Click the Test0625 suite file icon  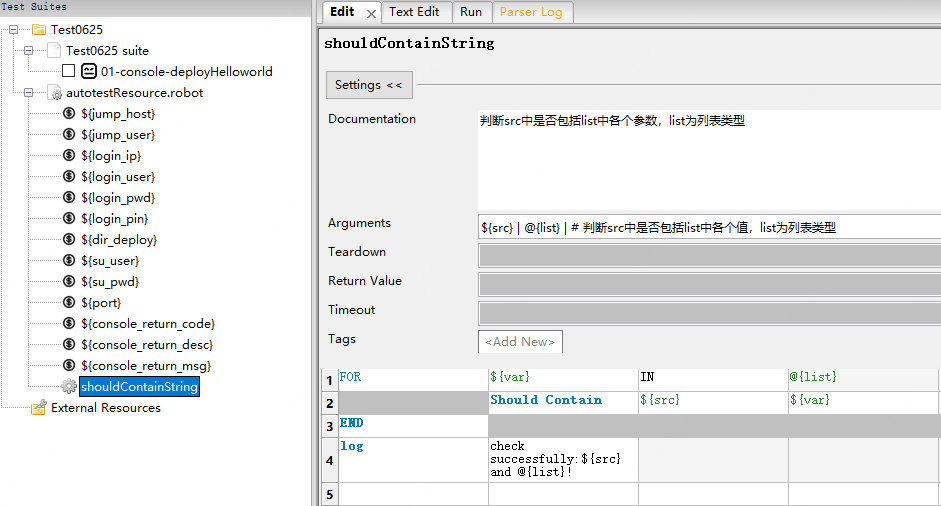[54, 50]
